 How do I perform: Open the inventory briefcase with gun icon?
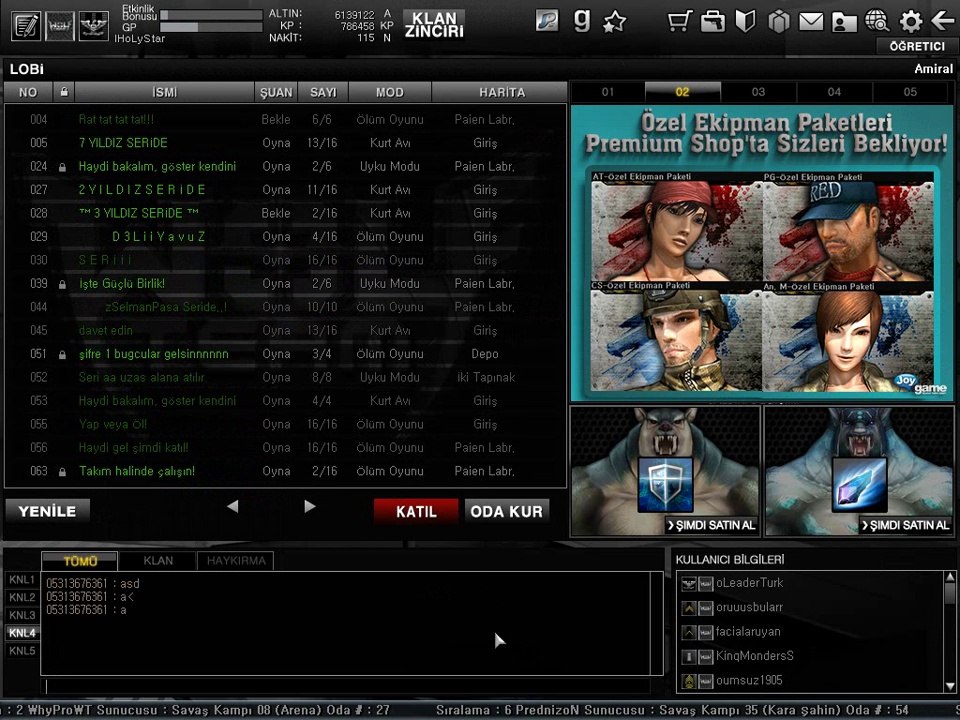[x=713, y=21]
